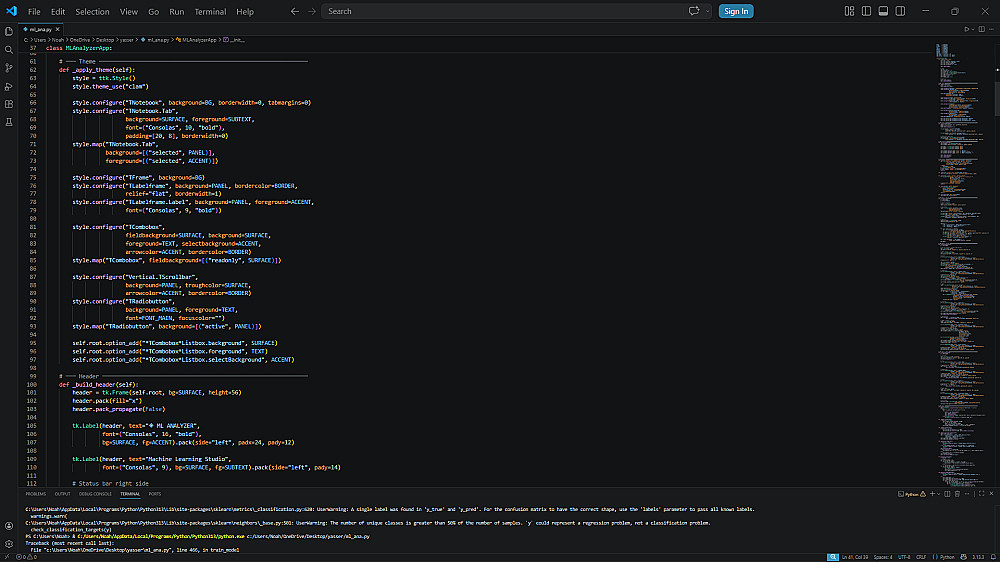Open the Extensions view
Image resolution: width=1000 pixels, height=562 pixels.
[9, 103]
